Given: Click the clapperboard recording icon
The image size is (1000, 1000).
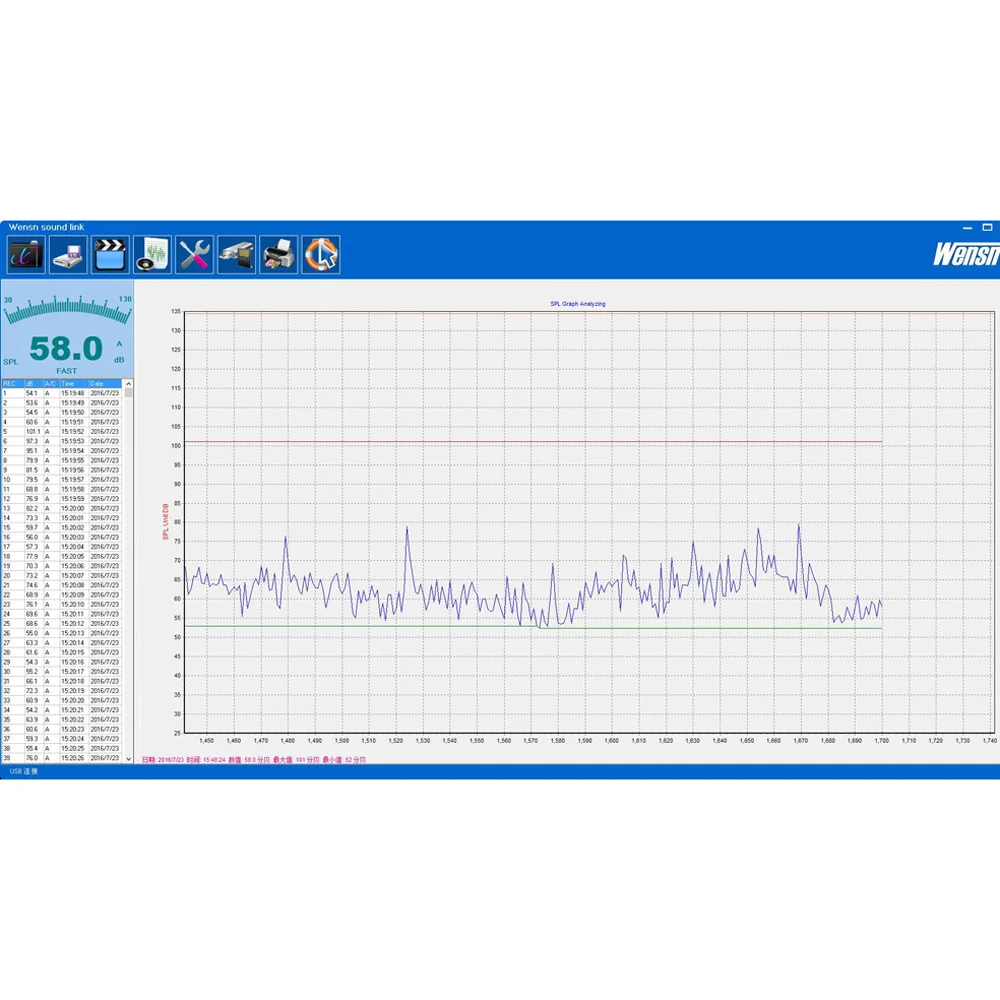Looking at the screenshot, I should click(110, 254).
